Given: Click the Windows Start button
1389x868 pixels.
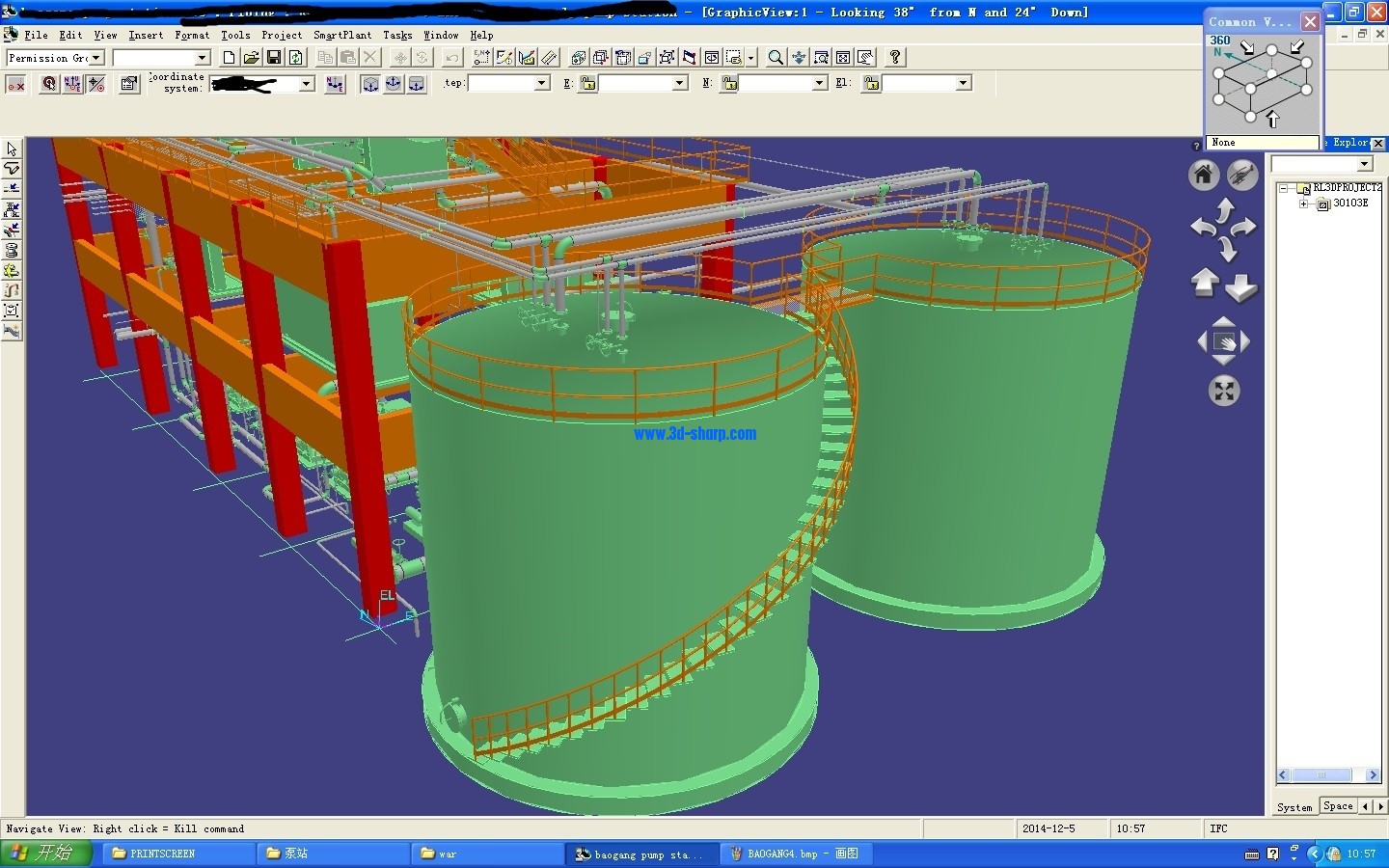Looking at the screenshot, I should tap(46, 854).
